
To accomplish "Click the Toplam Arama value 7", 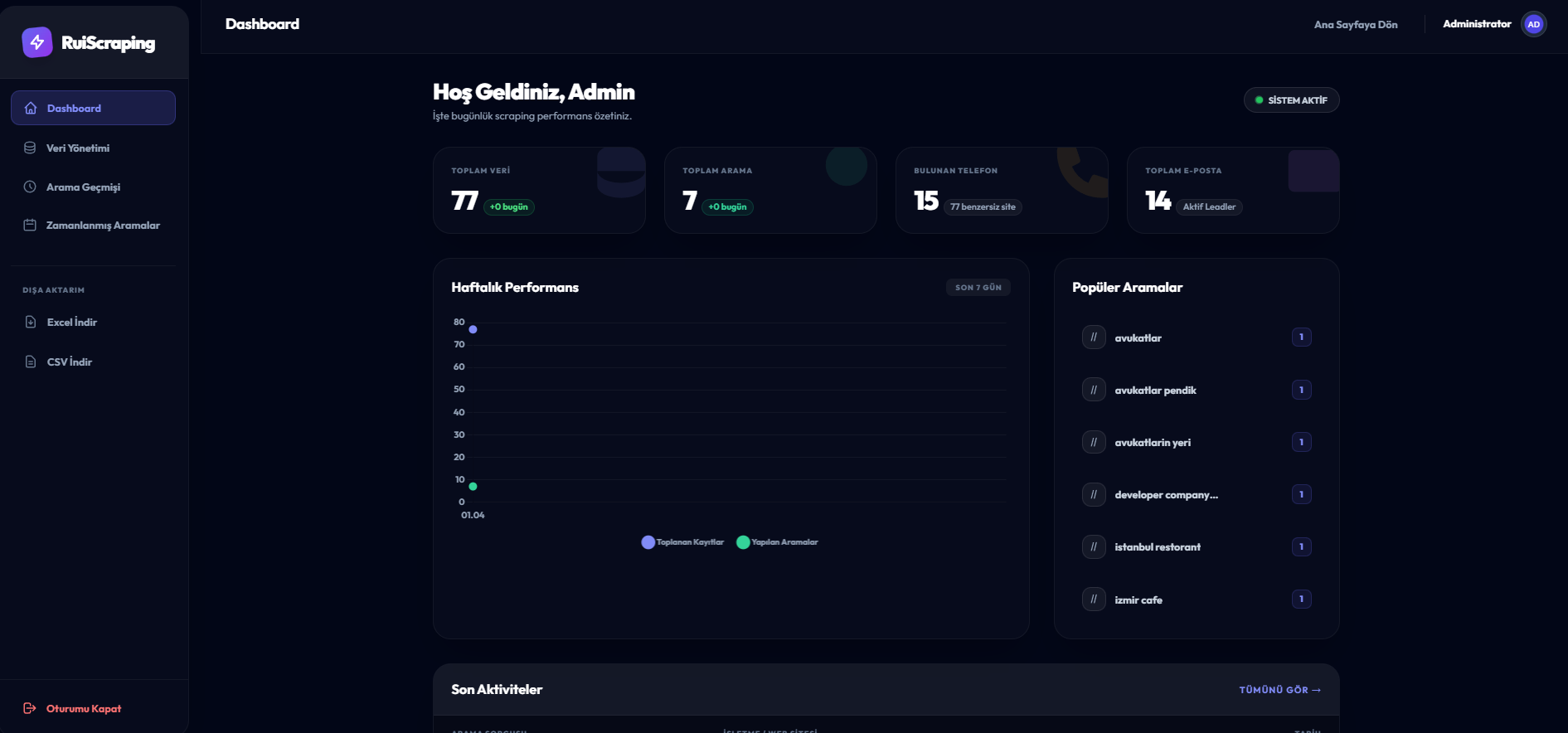I will pyautogui.click(x=690, y=201).
